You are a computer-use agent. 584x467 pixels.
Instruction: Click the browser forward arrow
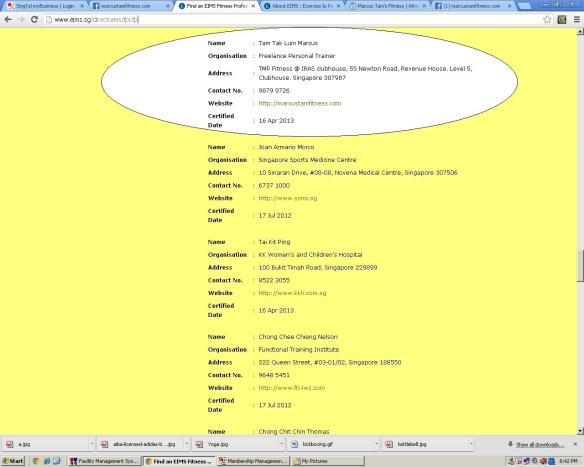point(21,19)
